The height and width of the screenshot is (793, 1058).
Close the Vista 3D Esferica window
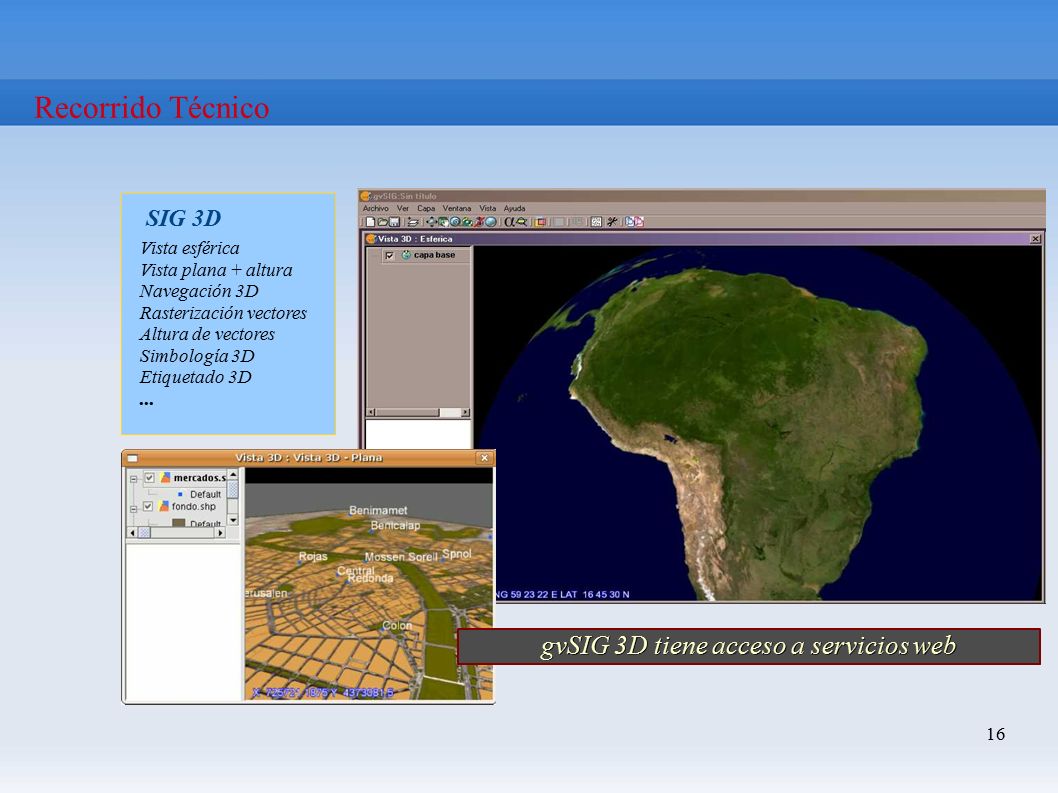point(1035,239)
